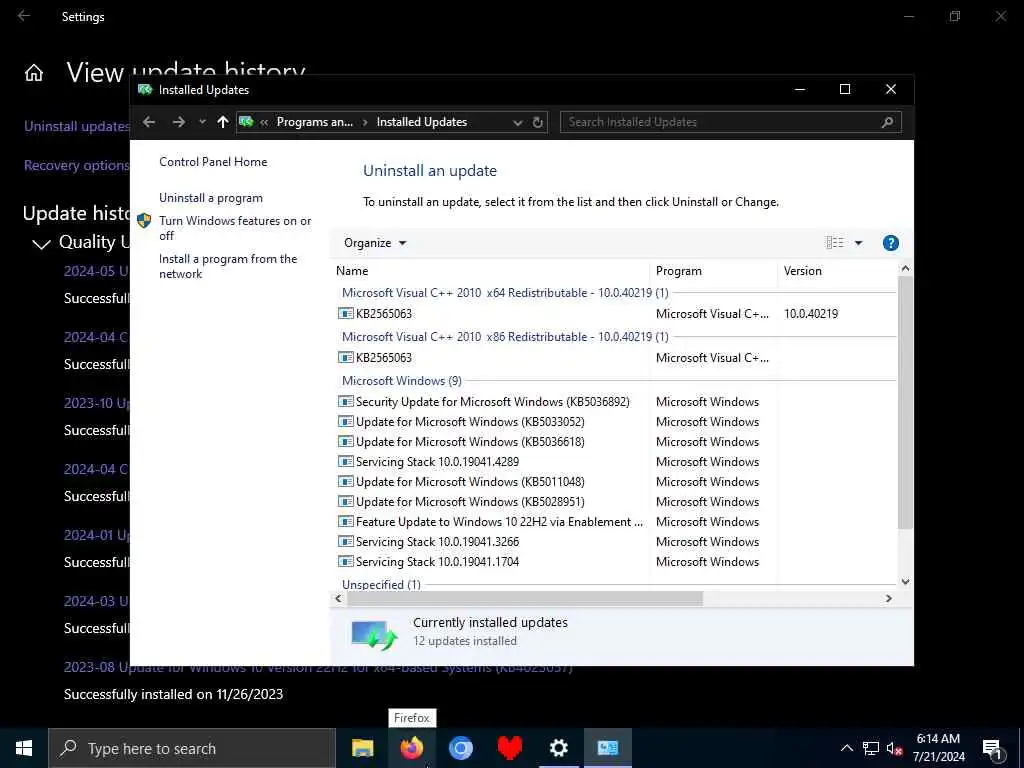Click version cell 10.0.40219

[811, 314]
